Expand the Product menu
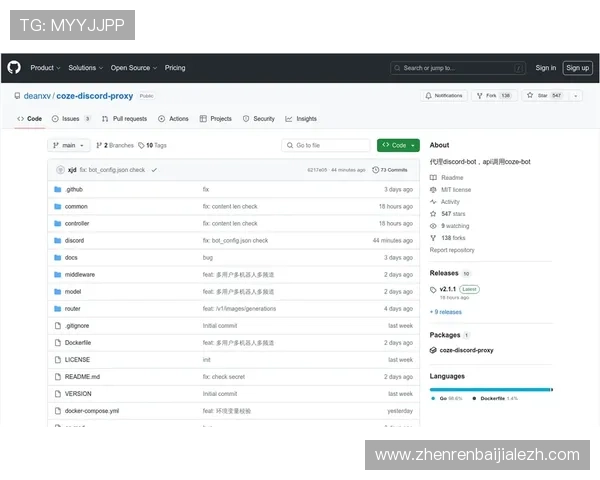Viewport: 600px width, 480px height. click(x=45, y=68)
